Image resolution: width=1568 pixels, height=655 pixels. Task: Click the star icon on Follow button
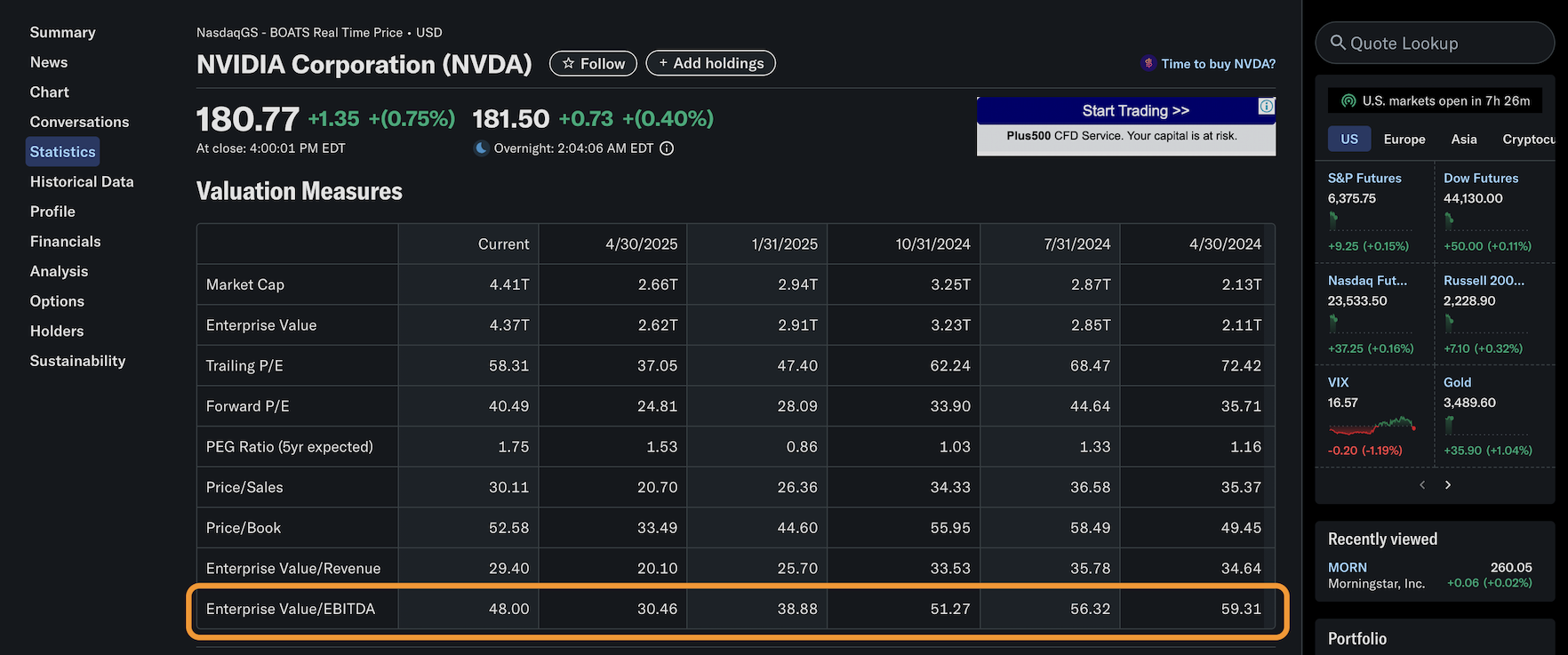569,64
